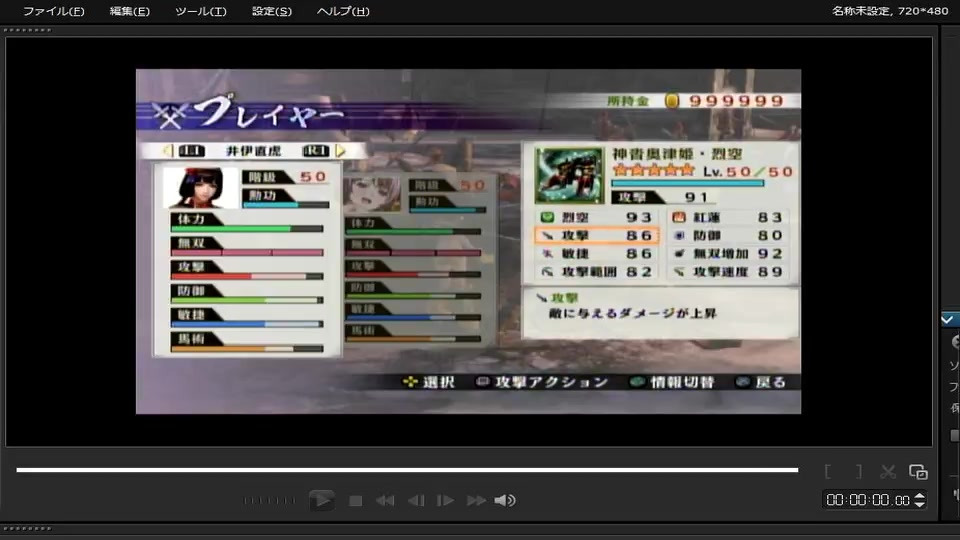Viewport: 960px width, 540px height.
Task: Click the video preview frame
Action: point(468,241)
